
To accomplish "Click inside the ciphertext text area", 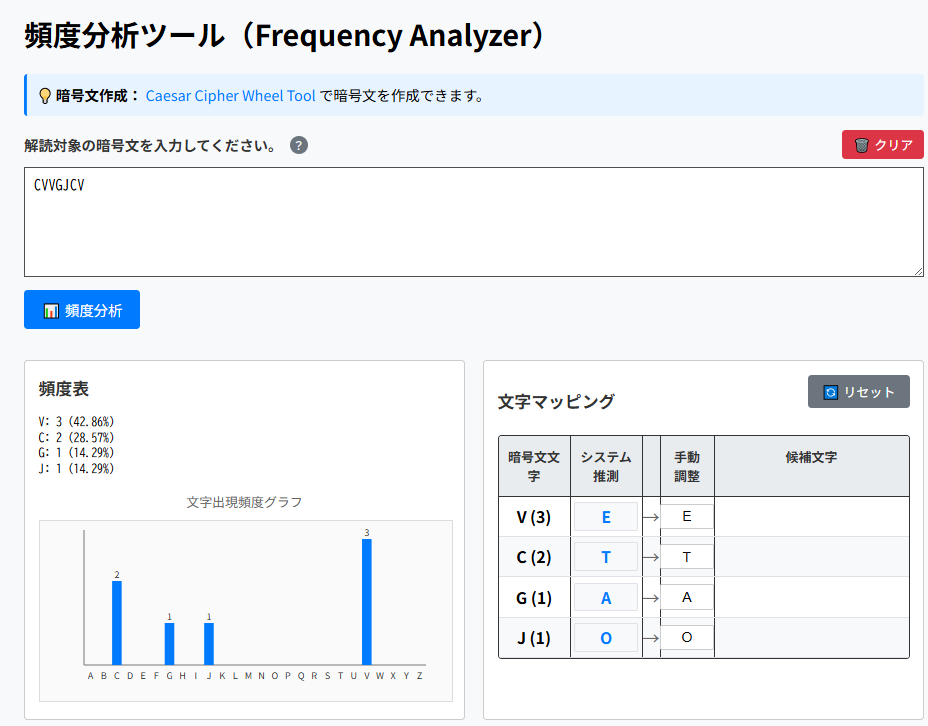I will click(x=473, y=222).
